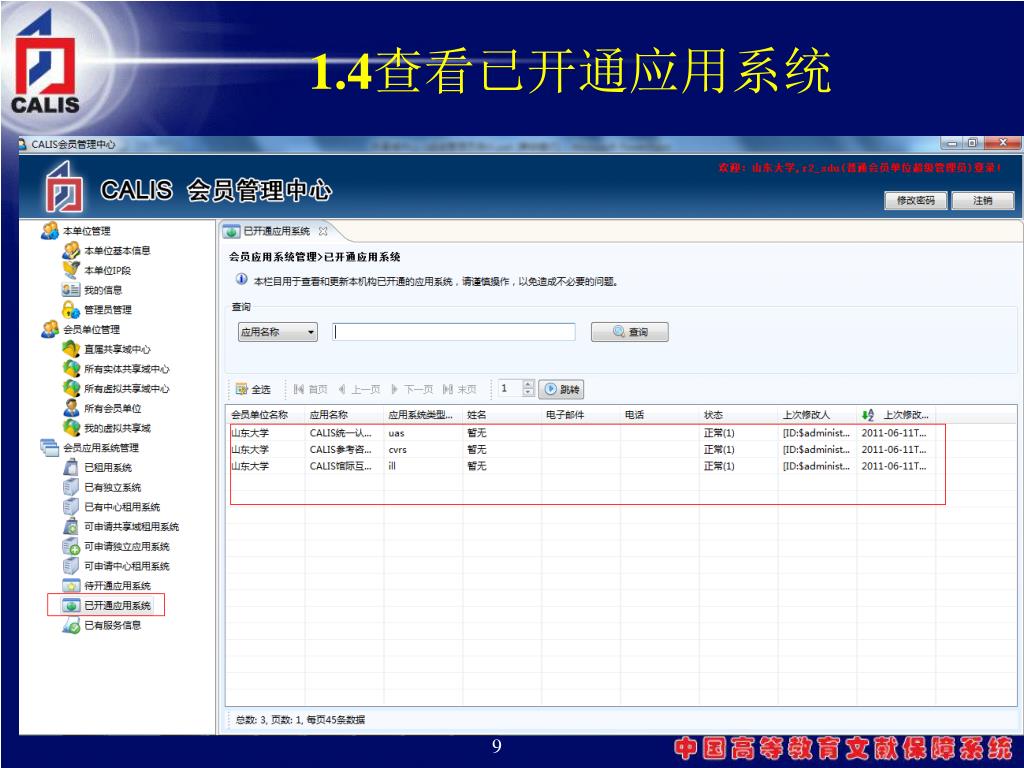This screenshot has height=768, width=1024.
Task: Go to 上一页 previous page
Action: point(359,389)
